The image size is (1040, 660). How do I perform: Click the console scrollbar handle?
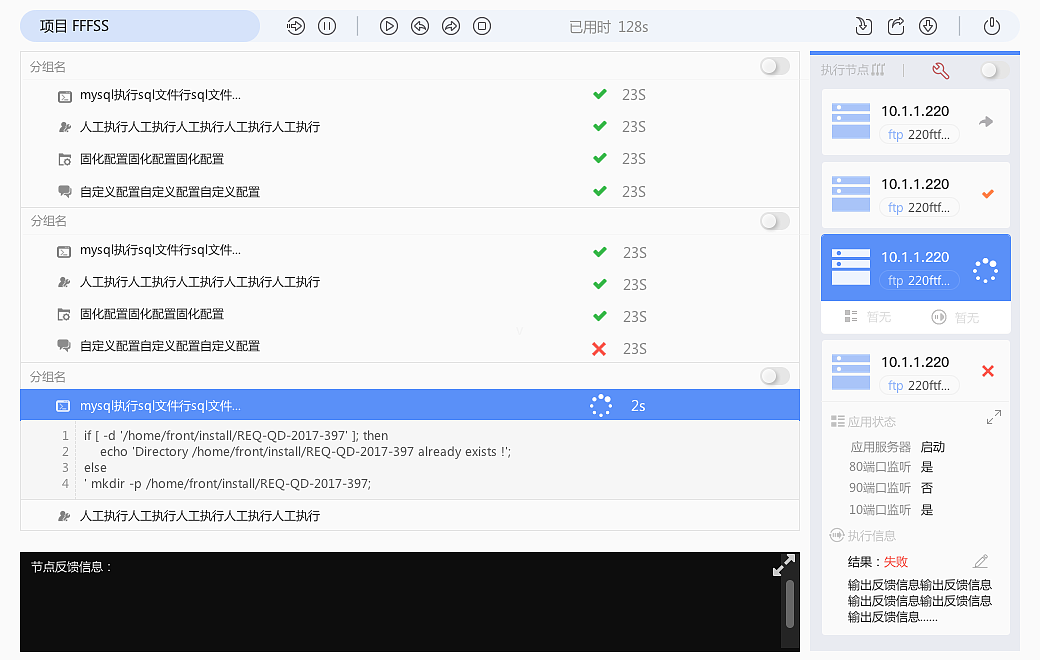point(789,604)
